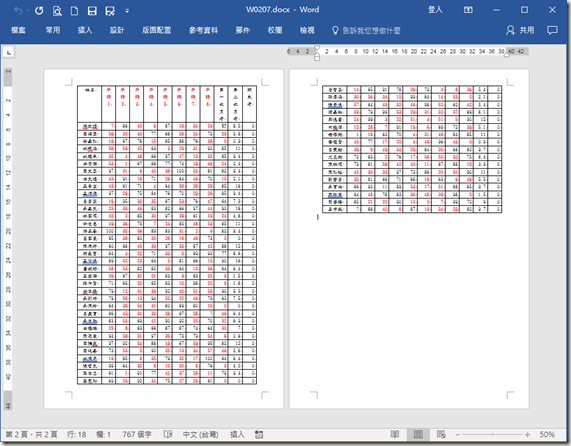Click the zoom in plus button
This screenshot has height=446, width=571.
527,434
